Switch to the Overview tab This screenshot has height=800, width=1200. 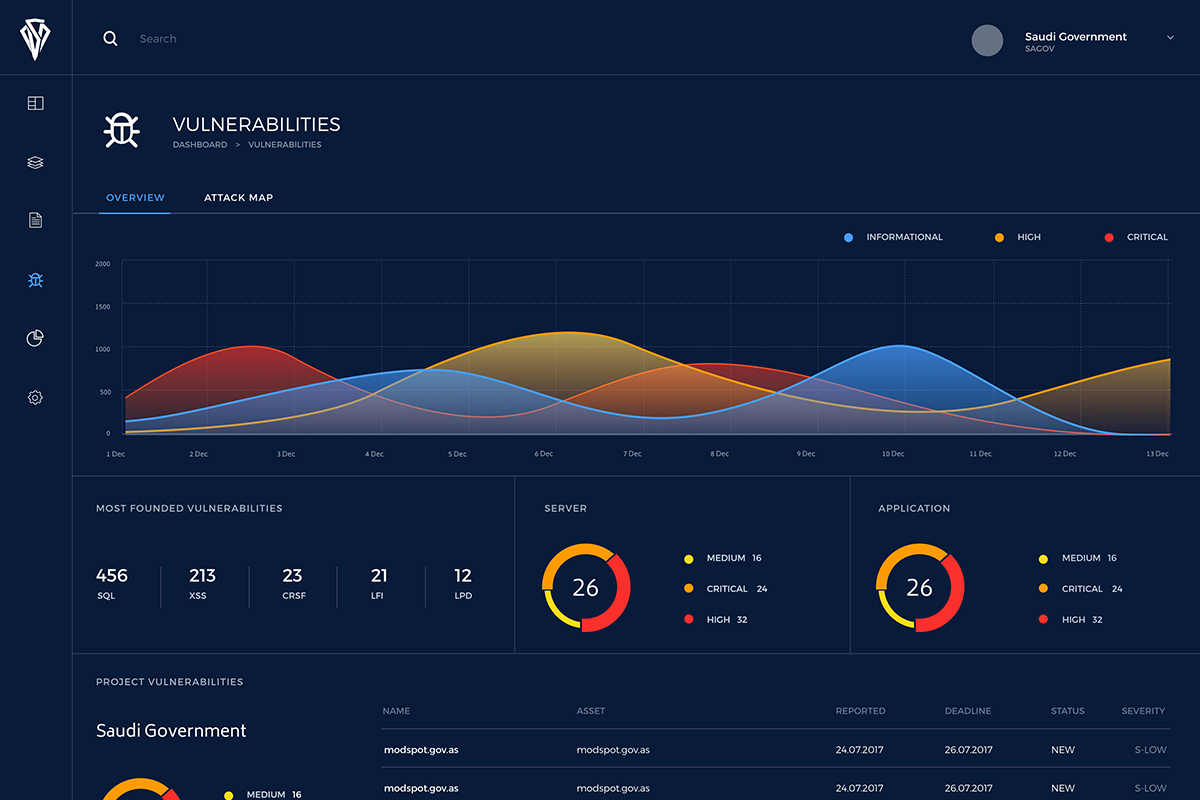(x=135, y=198)
